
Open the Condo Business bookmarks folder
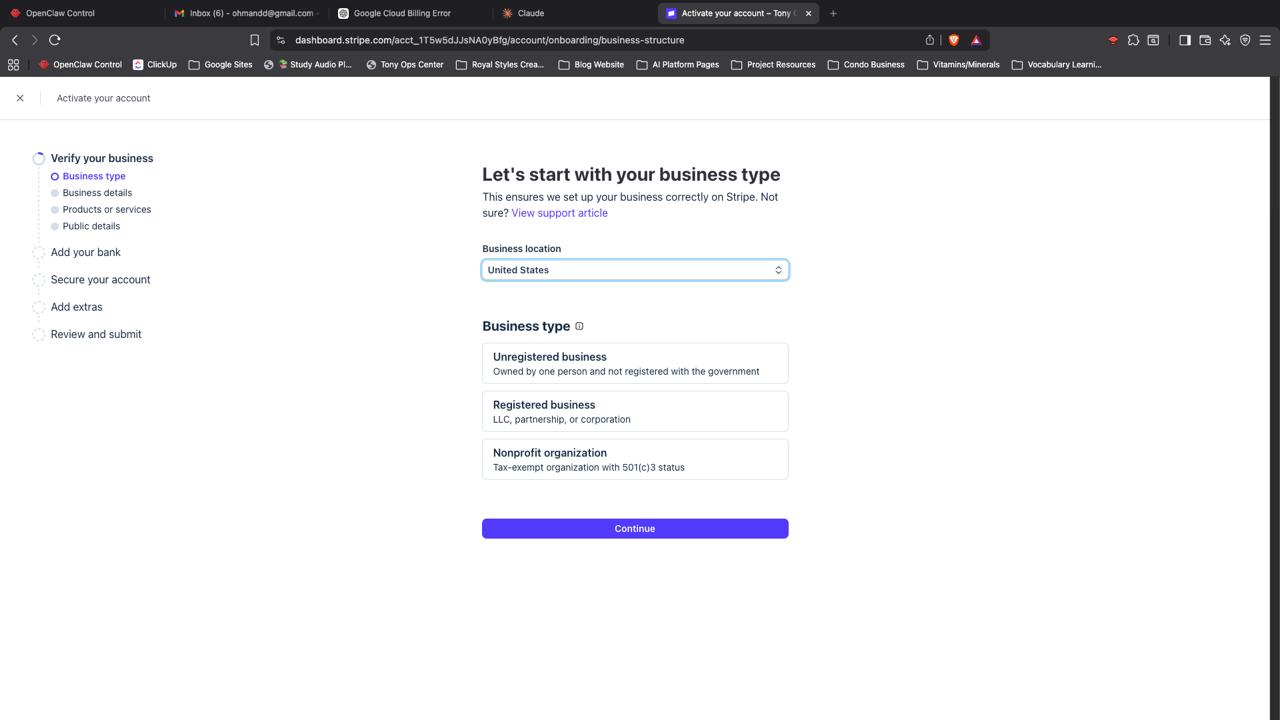click(865, 64)
